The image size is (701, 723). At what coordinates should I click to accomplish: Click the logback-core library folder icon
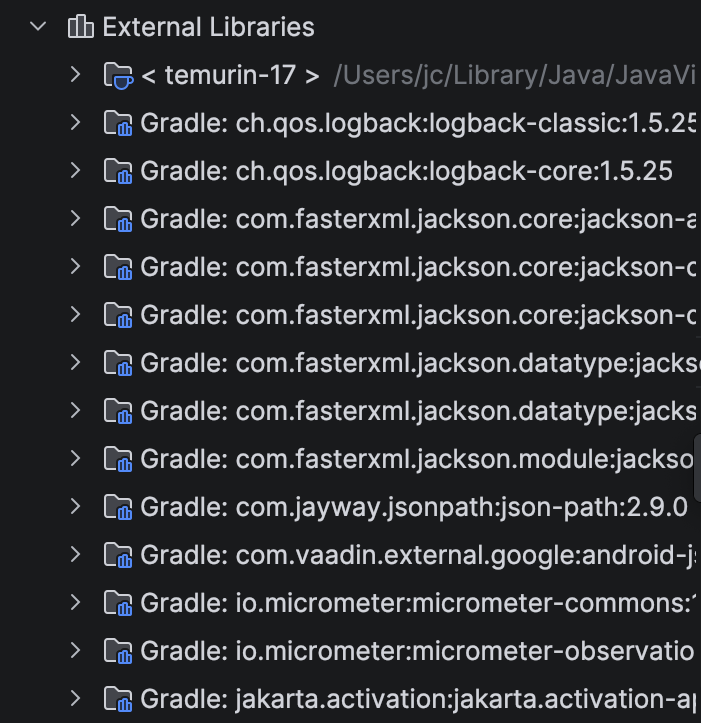(118, 172)
